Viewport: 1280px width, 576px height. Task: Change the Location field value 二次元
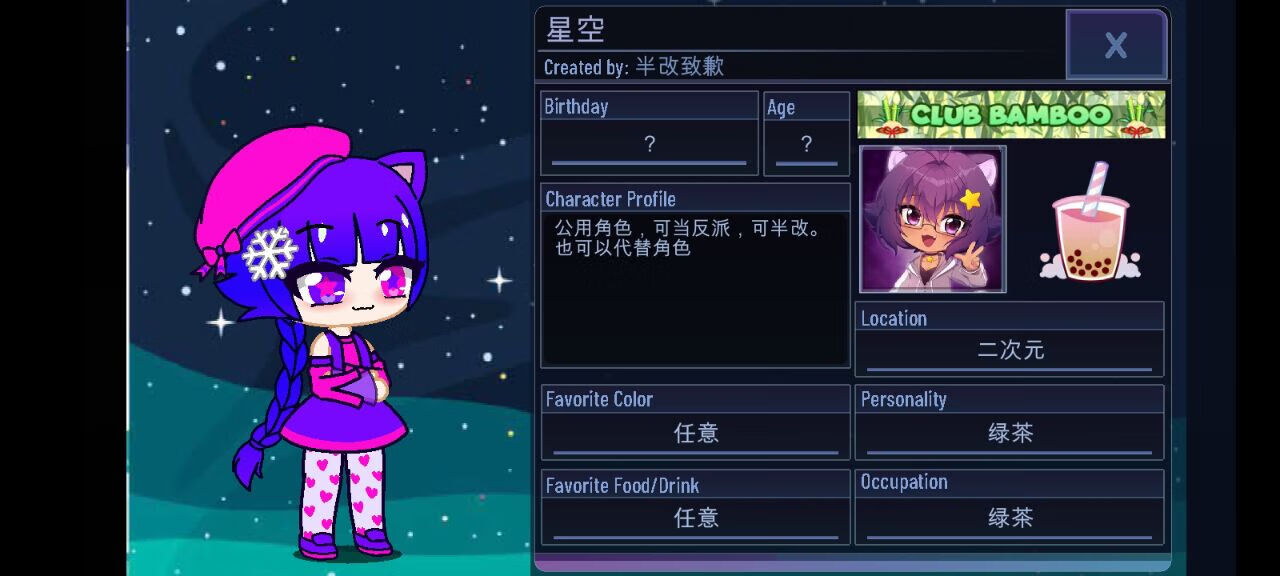(1010, 351)
